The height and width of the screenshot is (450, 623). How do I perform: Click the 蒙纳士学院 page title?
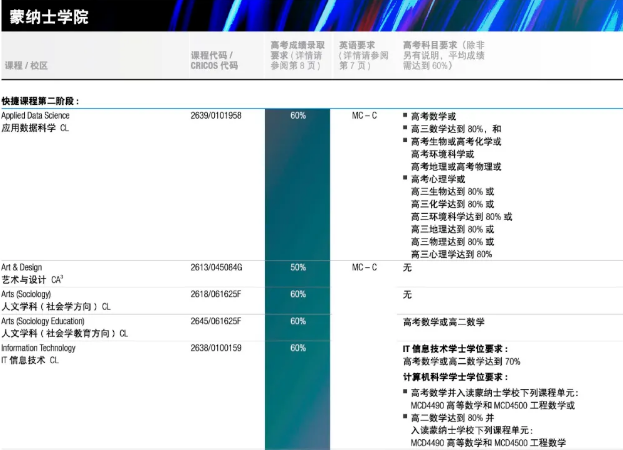point(48,16)
